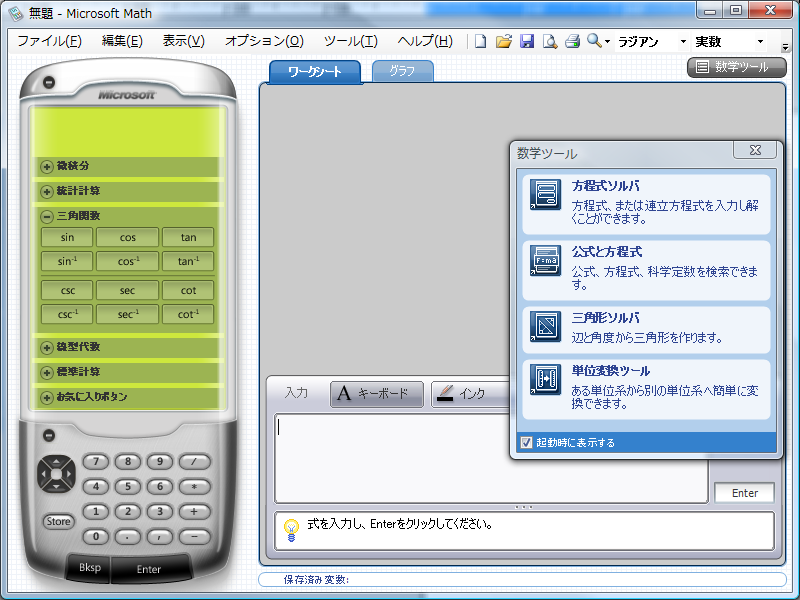Screen dimensions: 800x600
Task: Click the light bulb hint icon
Action: [291, 530]
